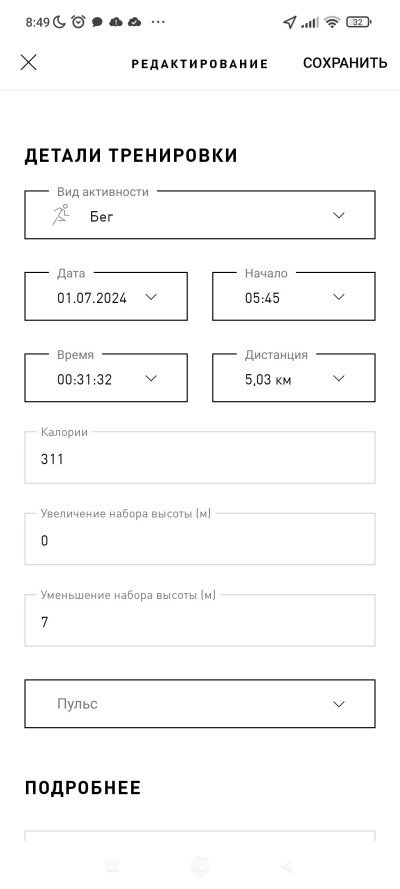Tap the СОХРАНИТЬ button to save
The image size is (400, 889).
coord(345,63)
